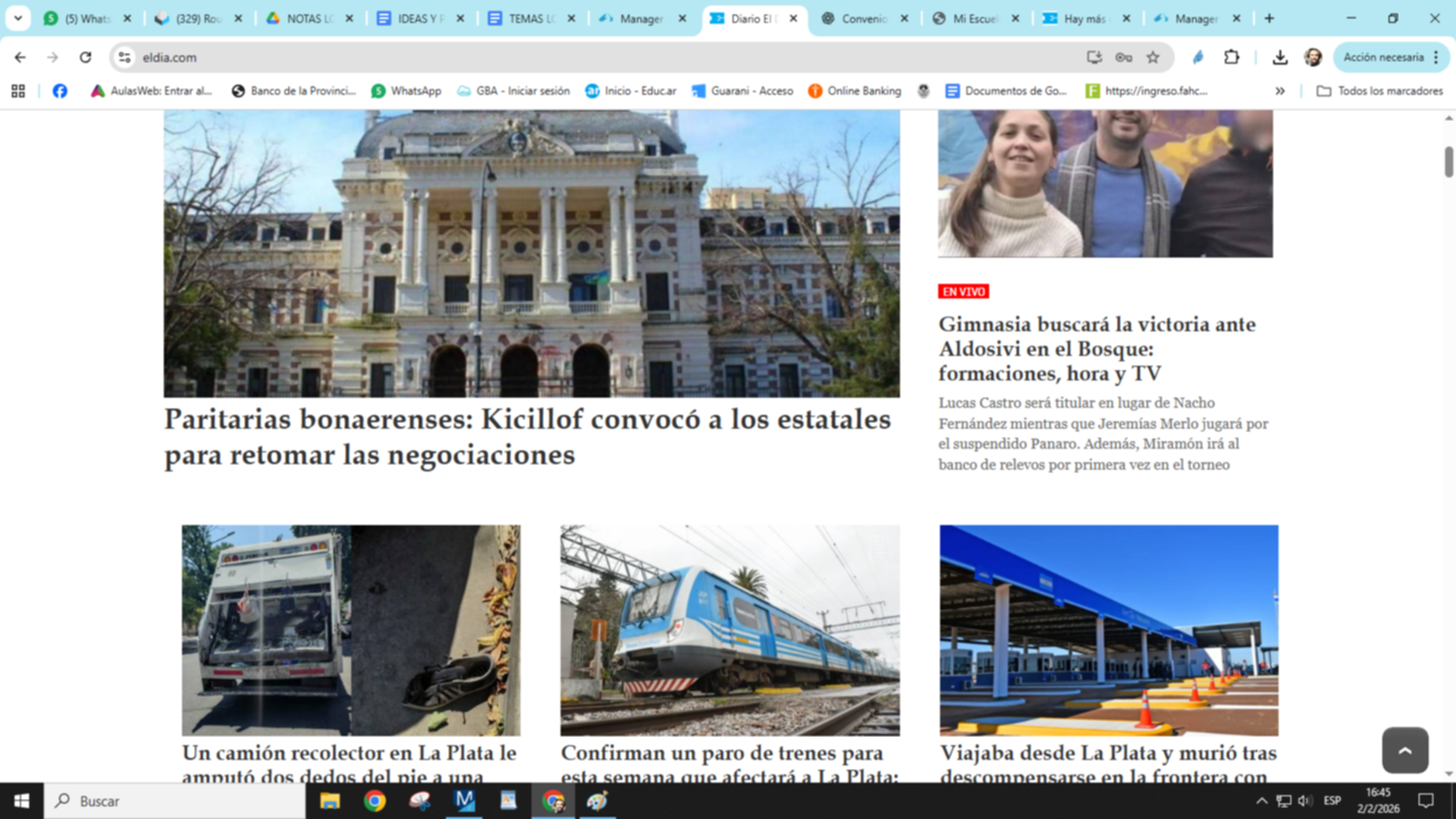Show more bookmarks with the double chevron

pyautogui.click(x=1279, y=91)
